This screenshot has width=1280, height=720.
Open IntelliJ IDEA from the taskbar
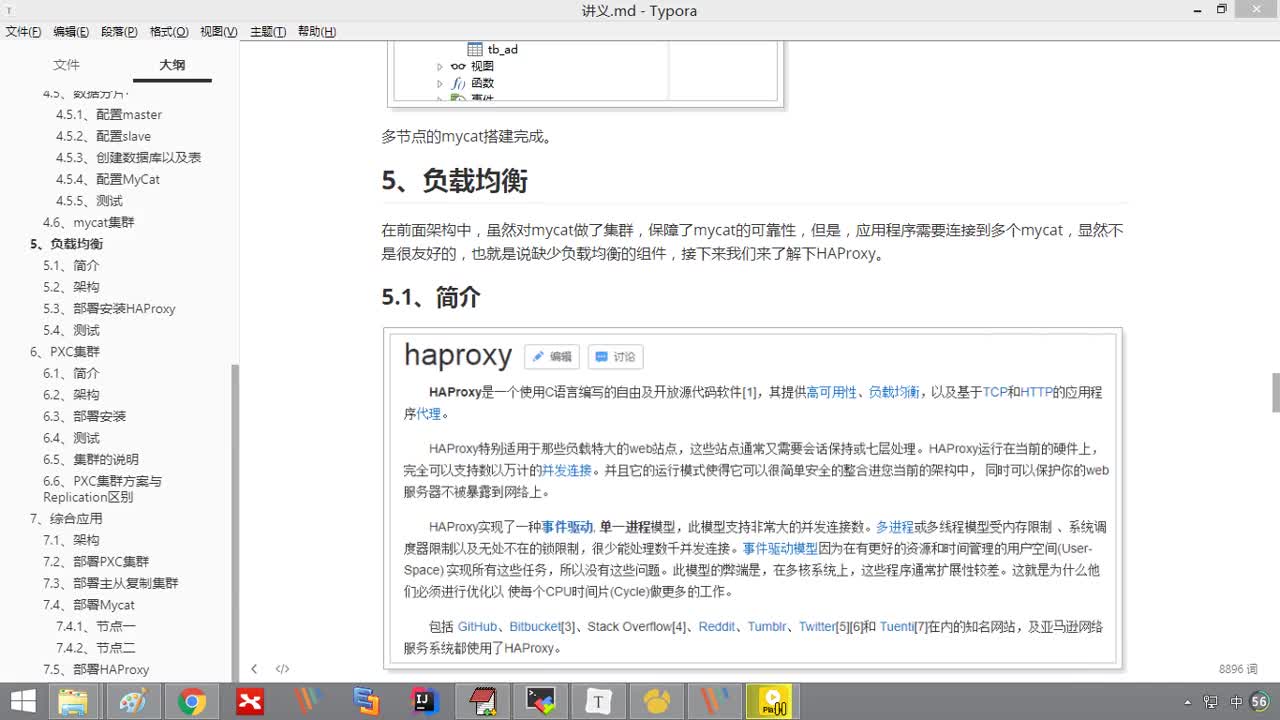coord(425,702)
